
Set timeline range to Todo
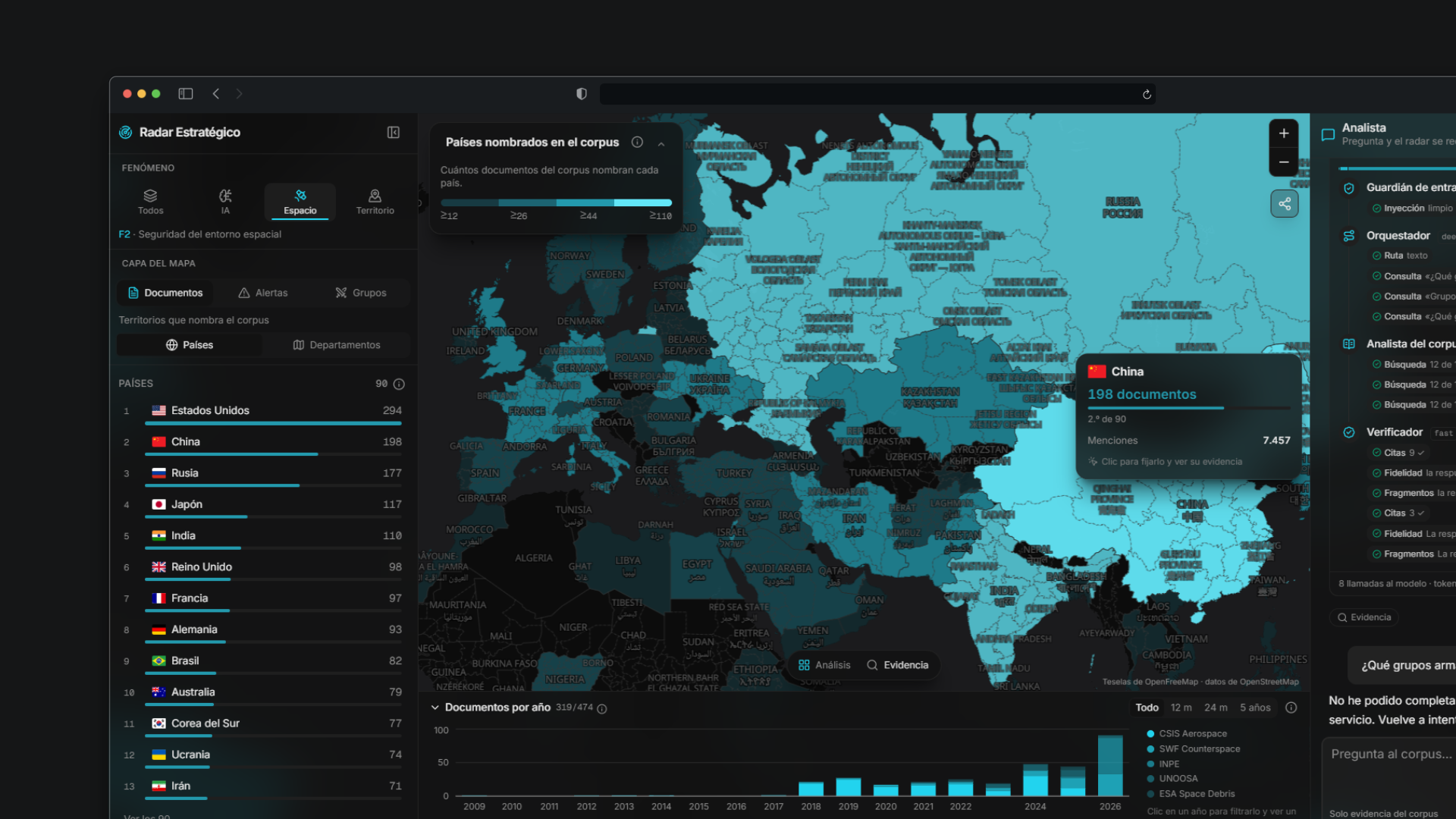coord(1147,708)
